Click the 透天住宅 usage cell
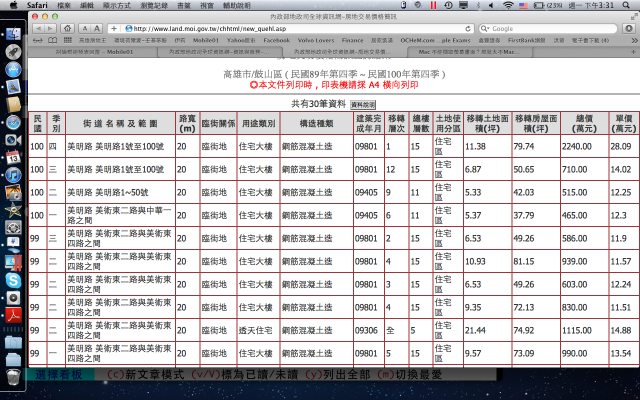The width and height of the screenshot is (640, 400). click(x=259, y=331)
